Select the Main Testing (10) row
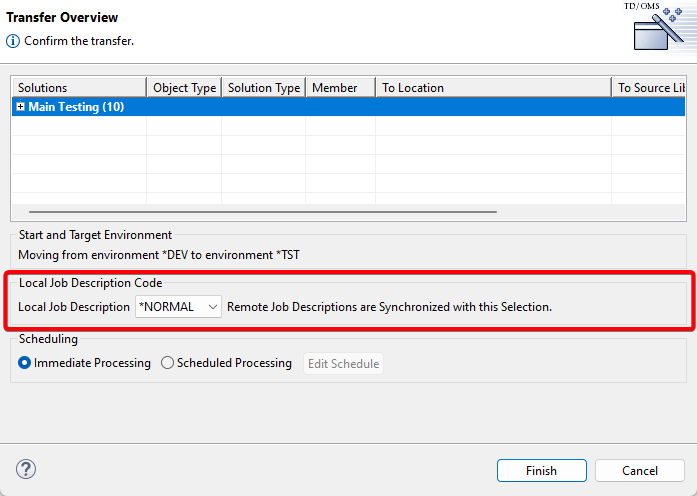Image resolution: width=697 pixels, height=496 pixels. pos(300,107)
